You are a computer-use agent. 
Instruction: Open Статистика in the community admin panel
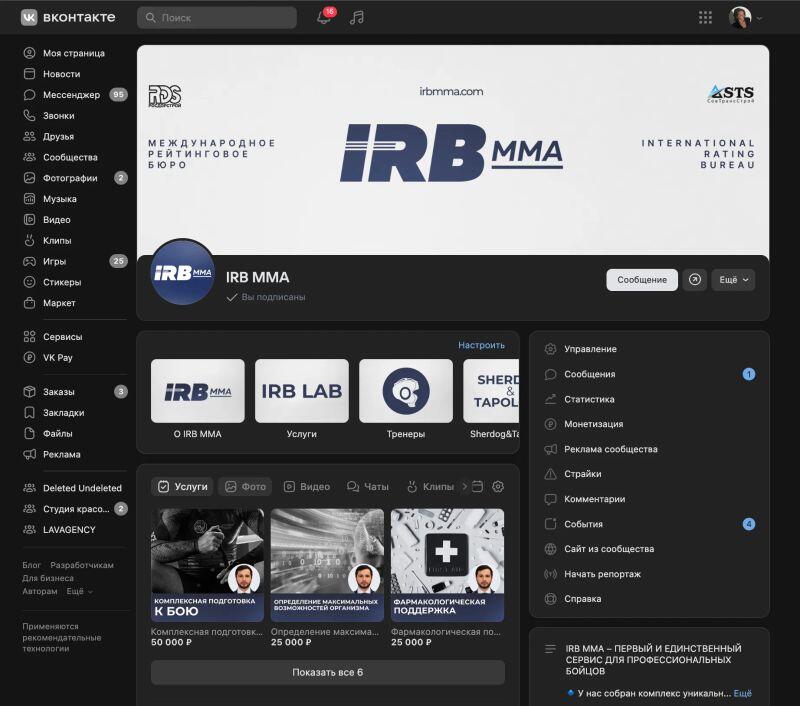tap(589, 399)
